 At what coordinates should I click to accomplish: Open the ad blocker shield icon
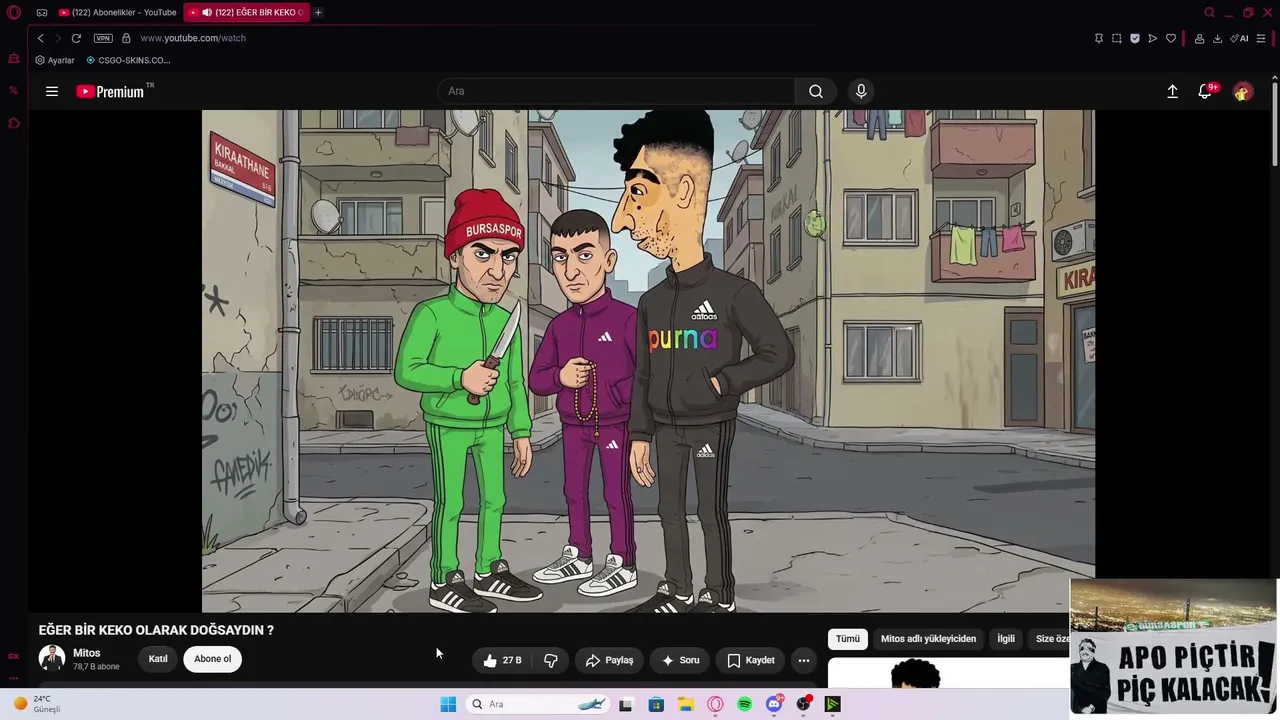point(1135,38)
